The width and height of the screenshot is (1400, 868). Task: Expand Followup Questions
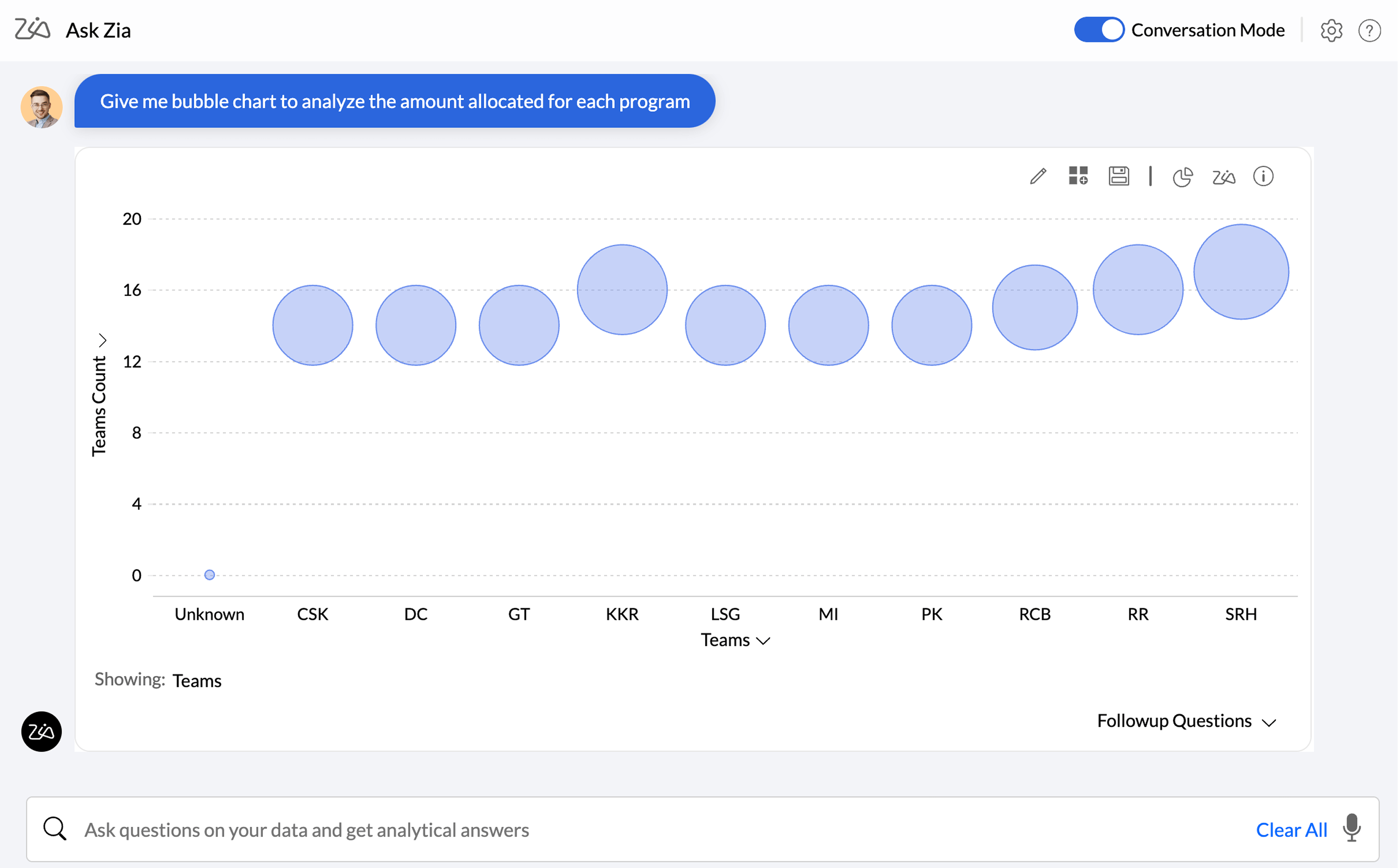[1186, 721]
